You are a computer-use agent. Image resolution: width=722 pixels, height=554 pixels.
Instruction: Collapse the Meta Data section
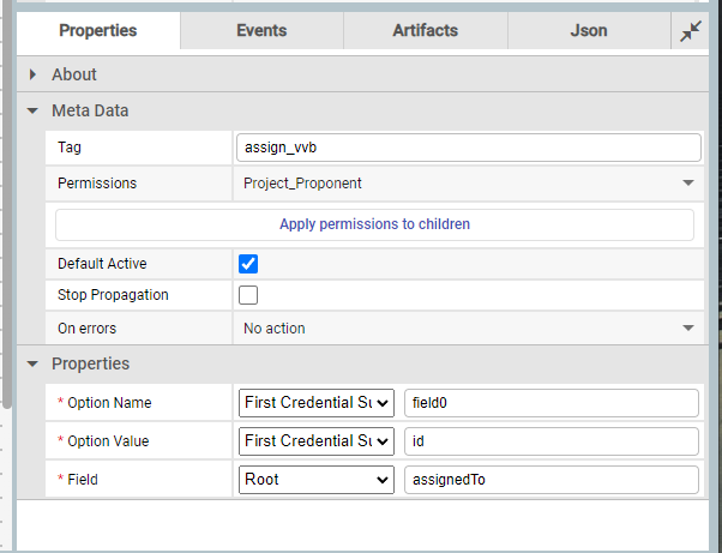pyautogui.click(x=90, y=111)
